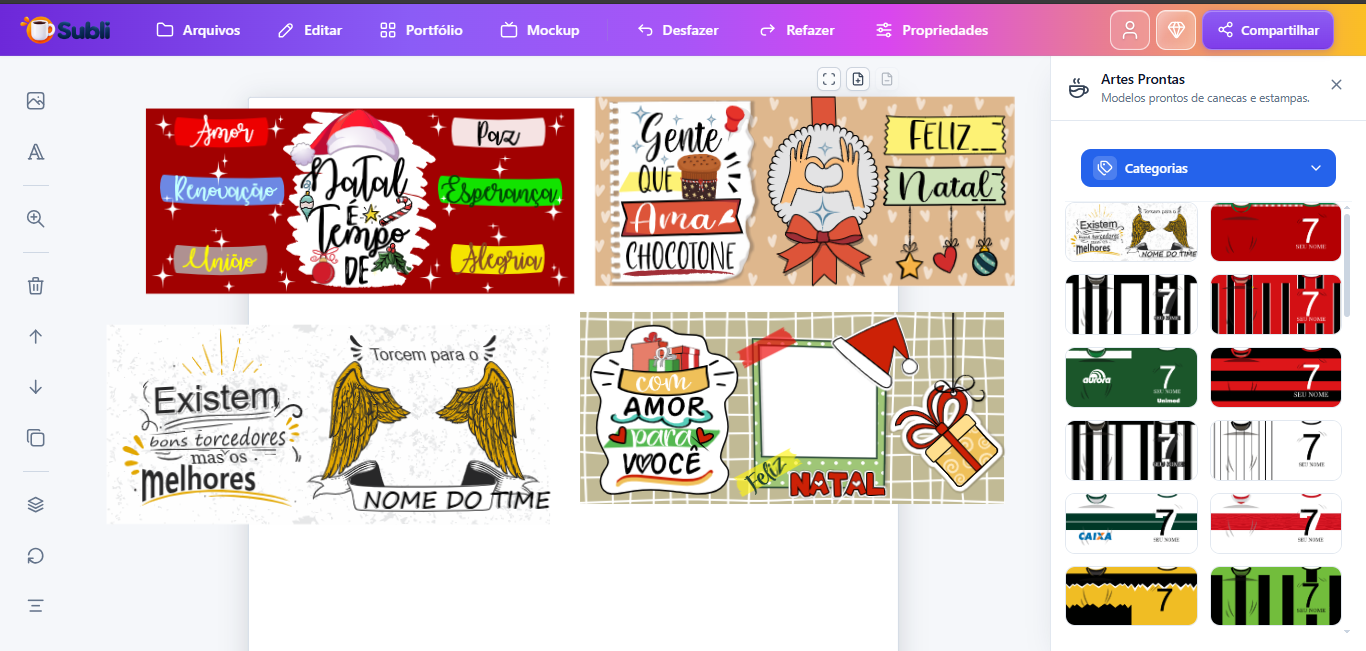Open the Mockup menu

click(540, 30)
